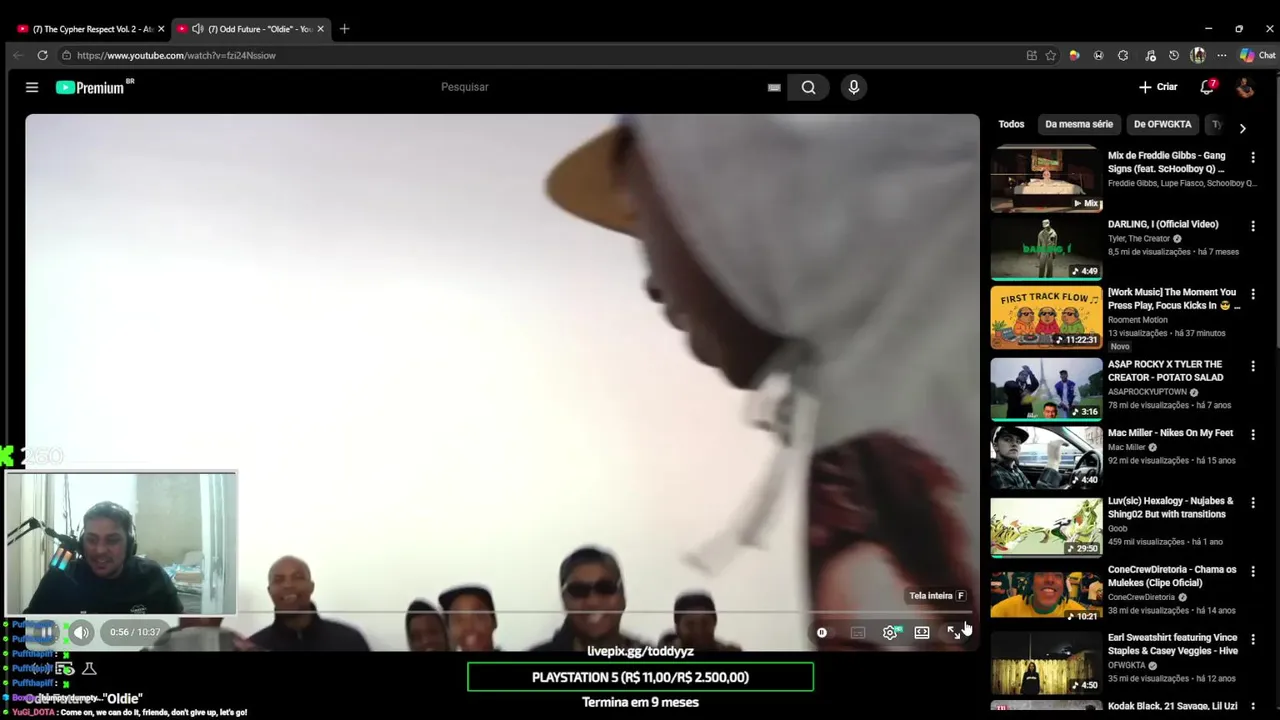Click the Criar button
Viewport: 1280px width, 720px height.
[x=1158, y=87]
